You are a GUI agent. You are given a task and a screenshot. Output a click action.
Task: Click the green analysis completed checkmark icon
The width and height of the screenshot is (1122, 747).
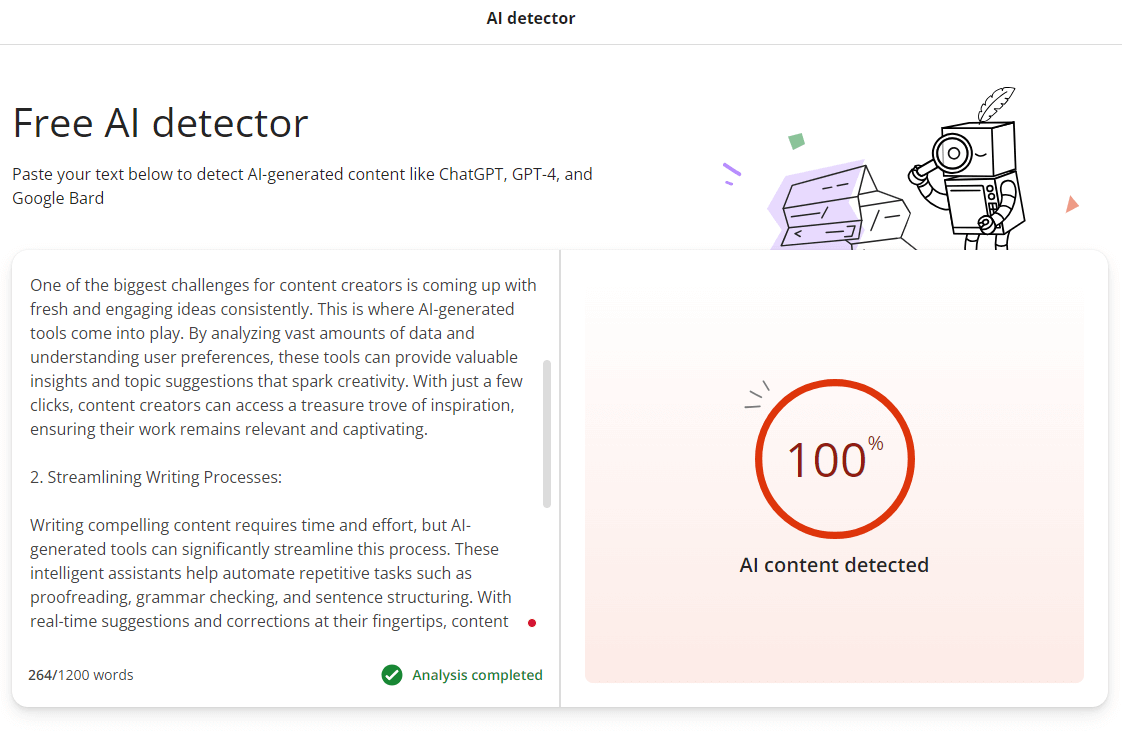click(x=392, y=675)
